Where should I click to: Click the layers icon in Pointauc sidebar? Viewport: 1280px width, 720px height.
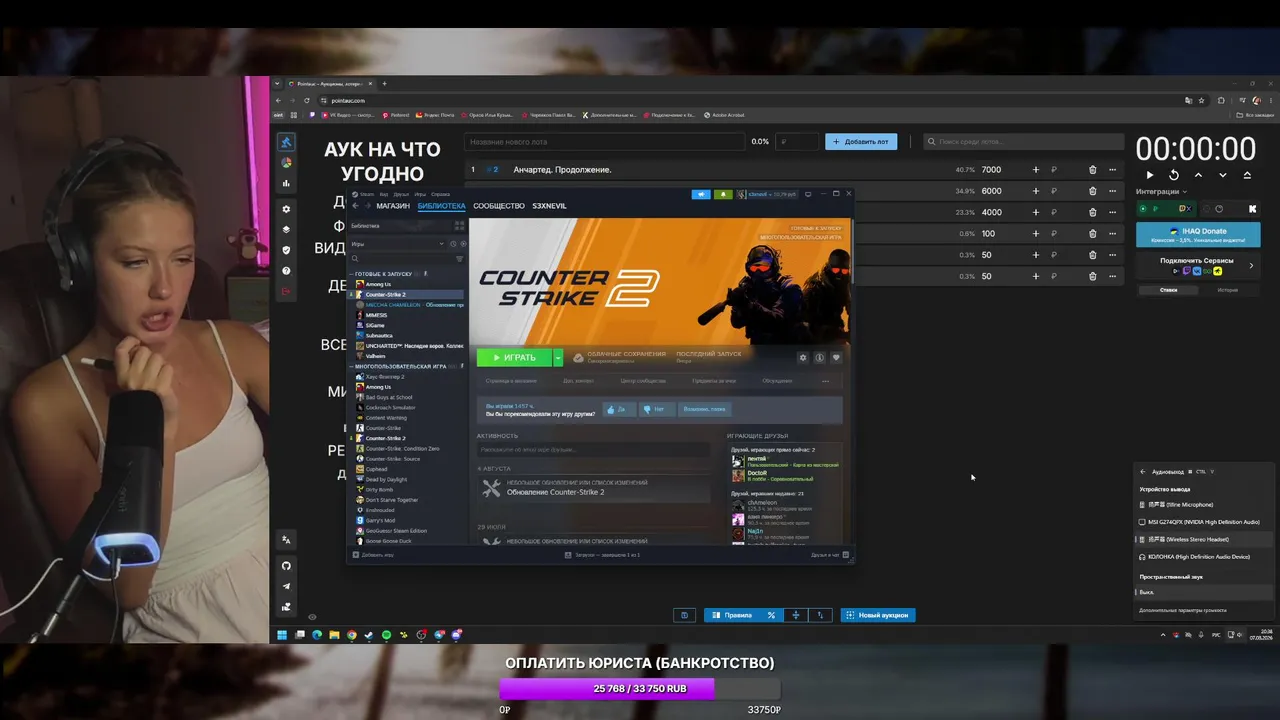point(286,230)
